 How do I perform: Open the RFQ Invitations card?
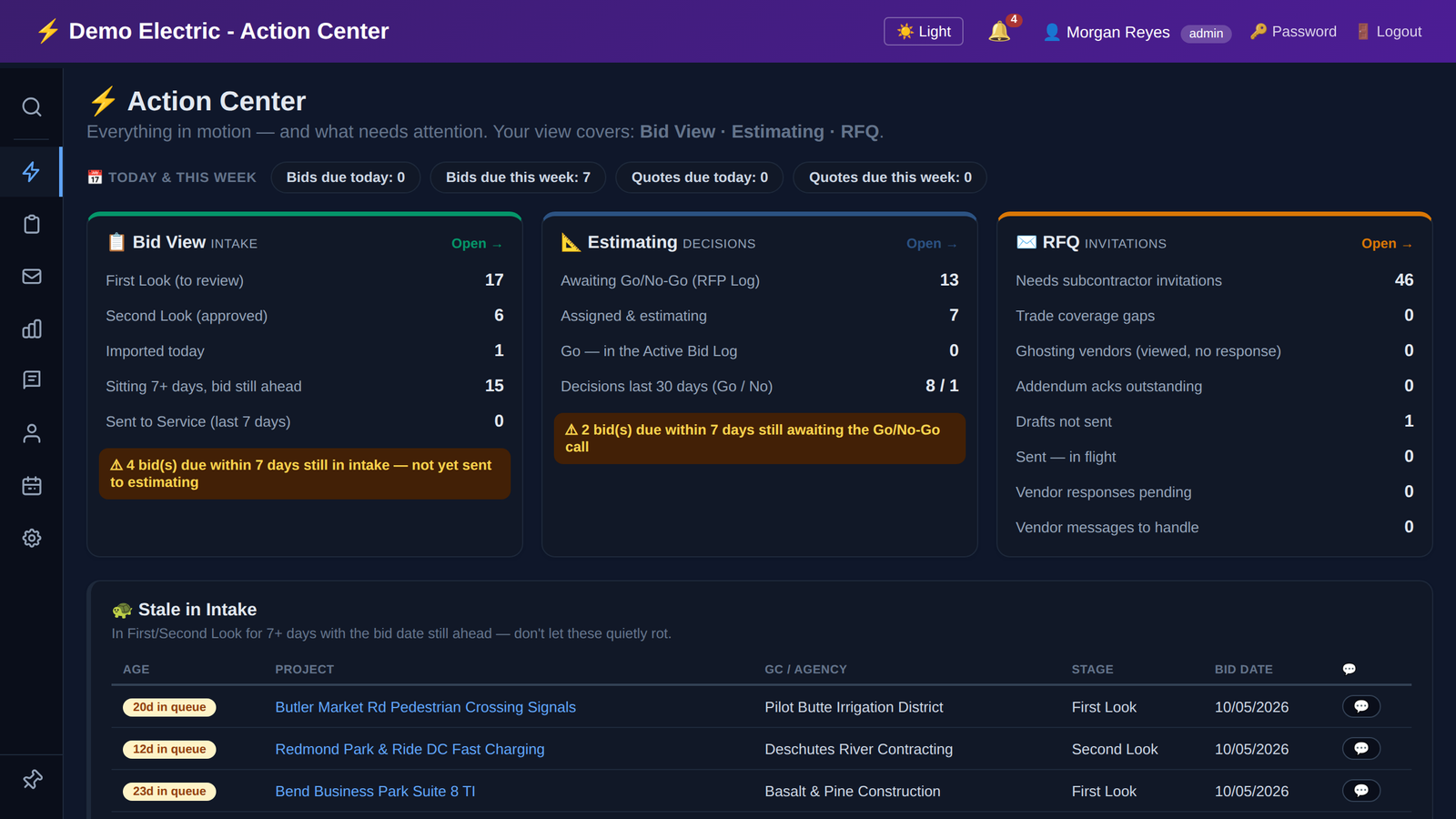1388,244
